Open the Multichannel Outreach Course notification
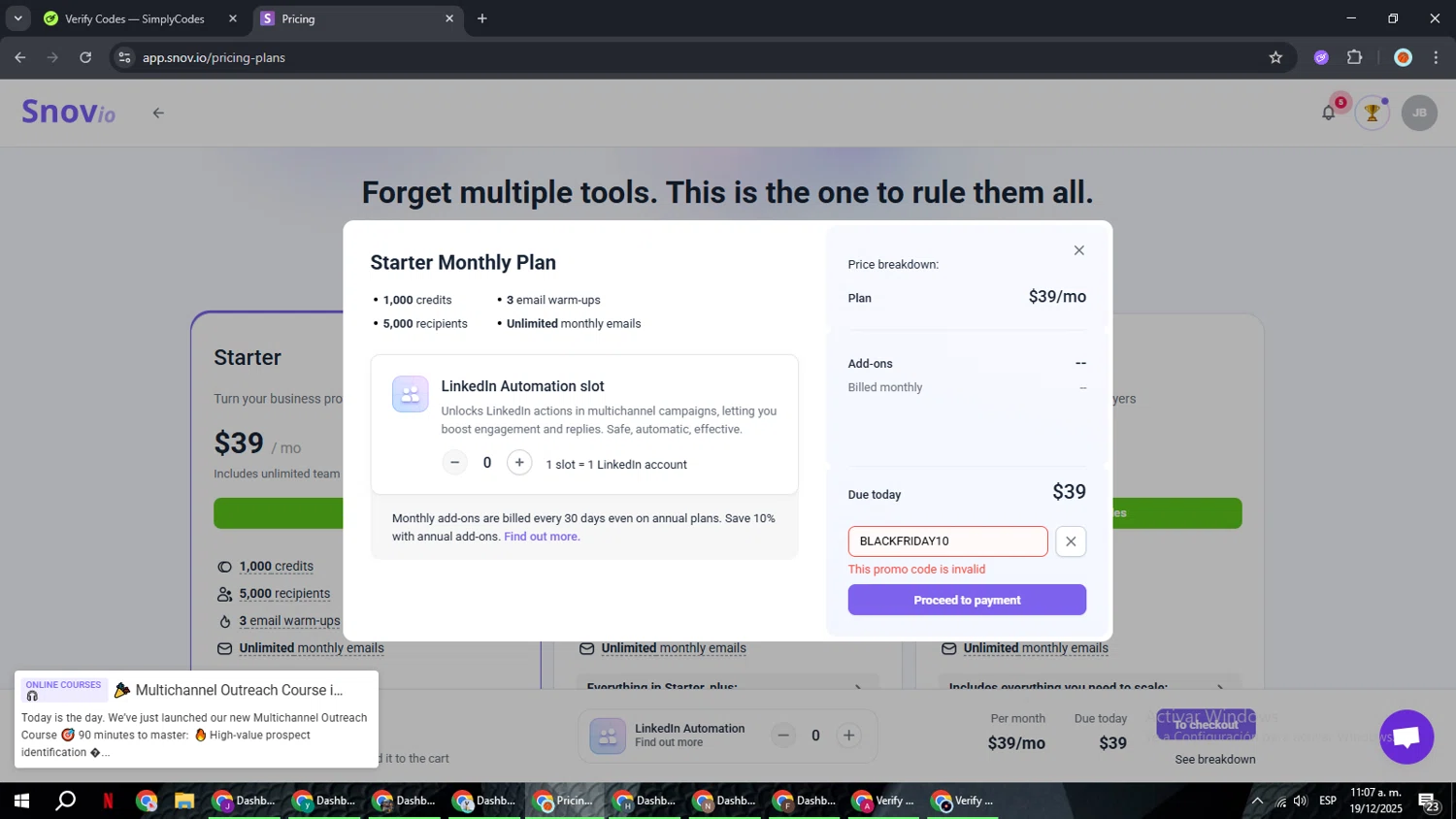1456x819 pixels. tap(196, 719)
